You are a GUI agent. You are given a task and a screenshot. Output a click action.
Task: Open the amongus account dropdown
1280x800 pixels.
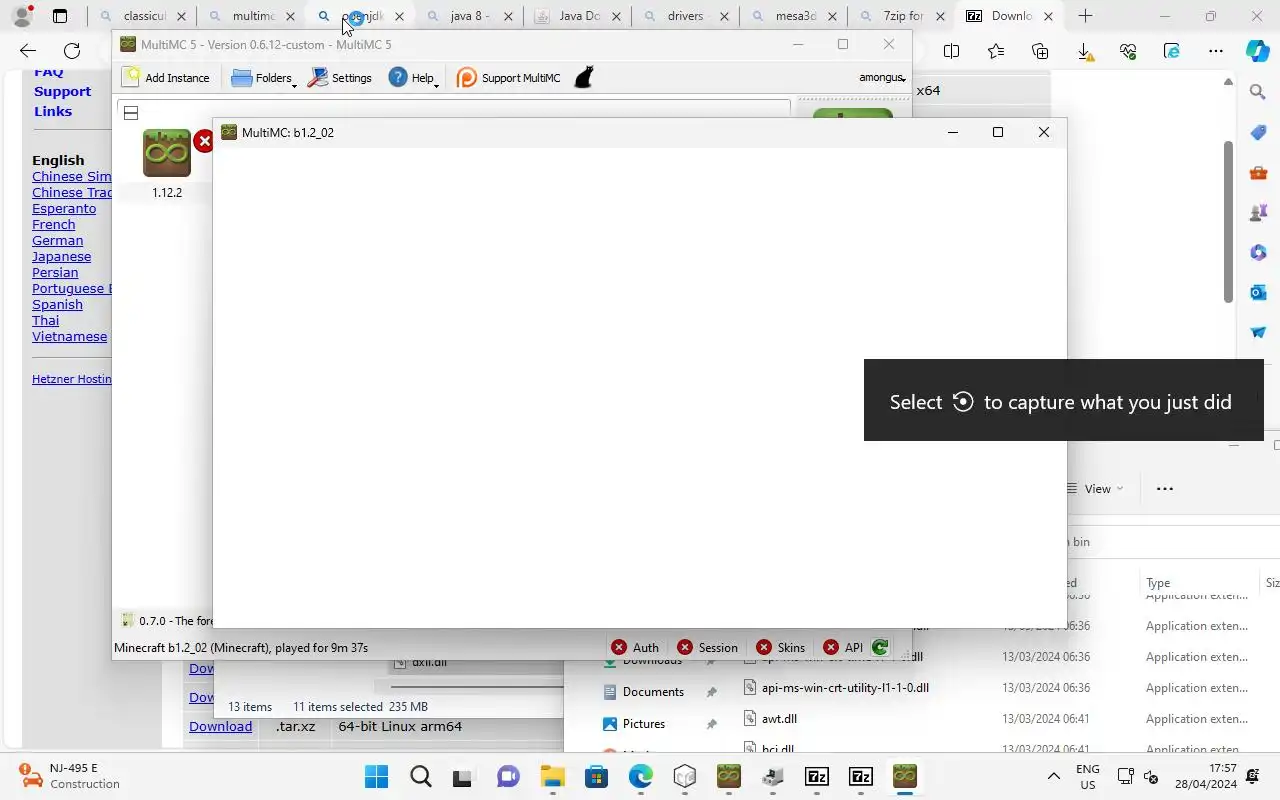[882, 78]
